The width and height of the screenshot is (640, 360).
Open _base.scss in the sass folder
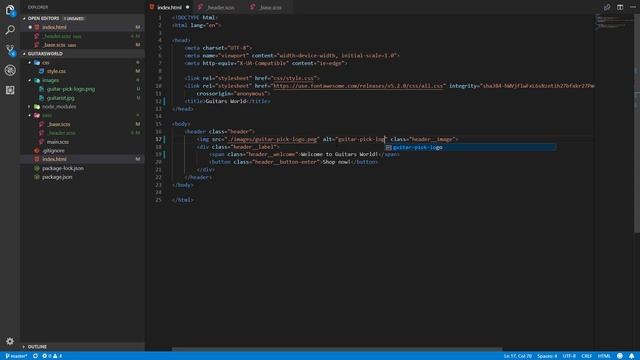coord(59,124)
